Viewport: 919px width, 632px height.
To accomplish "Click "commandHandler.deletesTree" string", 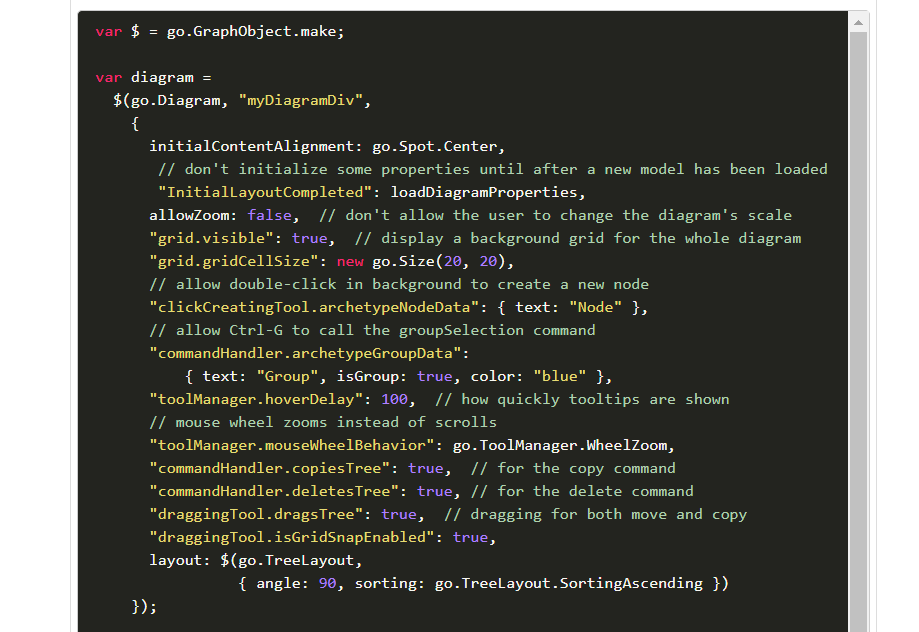I will point(274,491).
